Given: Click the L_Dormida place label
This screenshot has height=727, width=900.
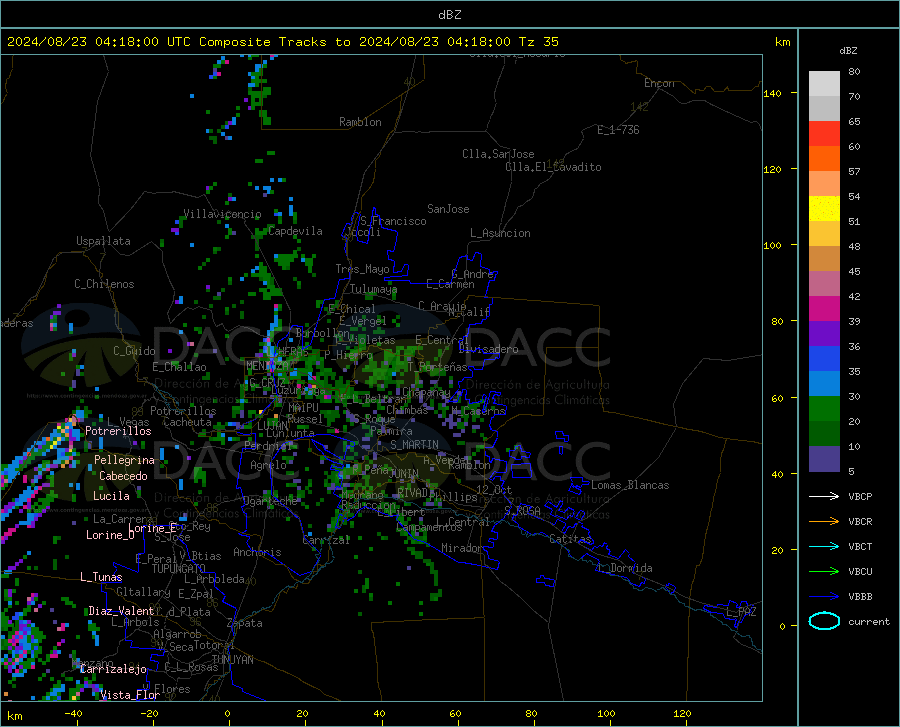Looking at the screenshot, I should pyautogui.click(x=624, y=568).
